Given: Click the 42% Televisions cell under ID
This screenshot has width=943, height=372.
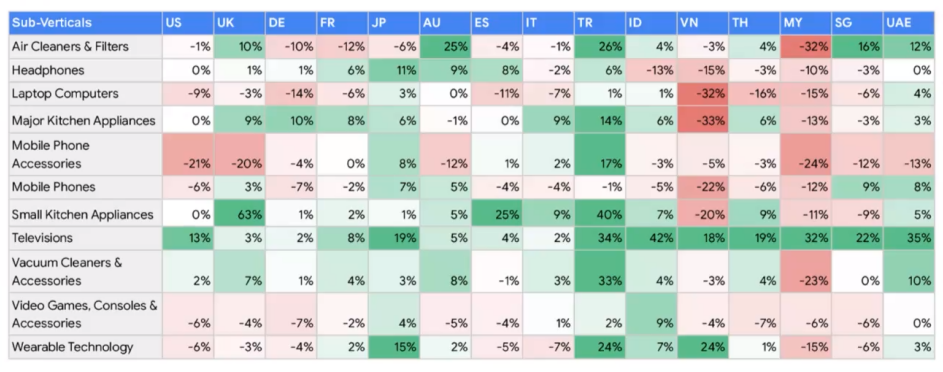Looking at the screenshot, I should pyautogui.click(x=651, y=238).
